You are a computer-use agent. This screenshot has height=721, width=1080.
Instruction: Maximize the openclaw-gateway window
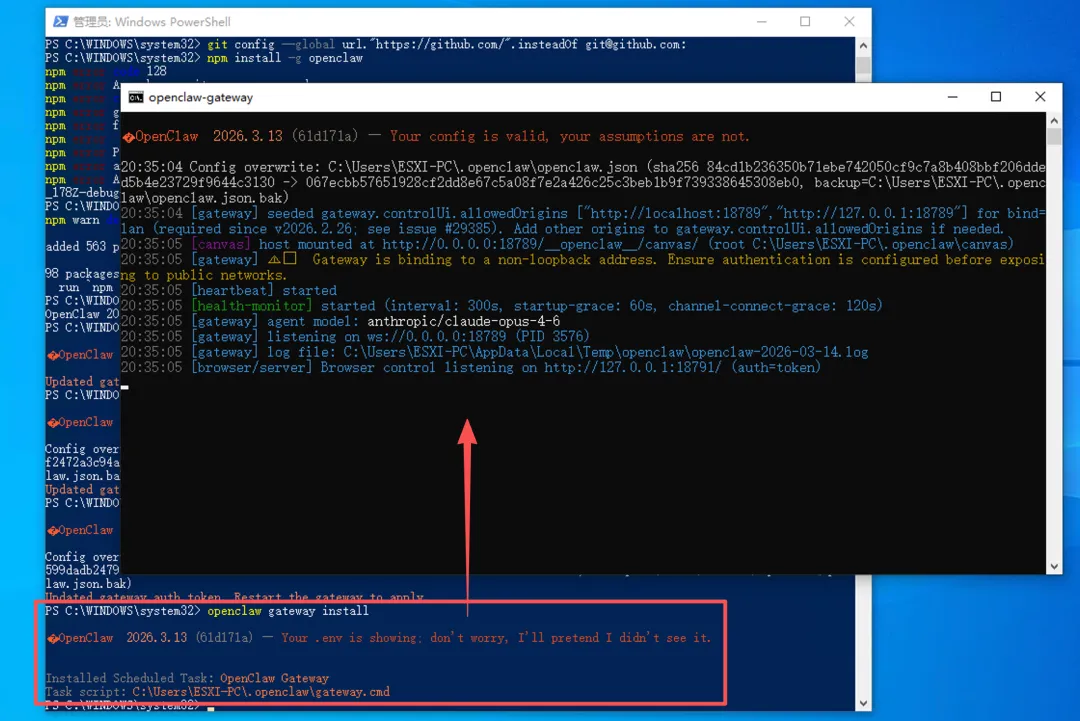(x=996, y=97)
